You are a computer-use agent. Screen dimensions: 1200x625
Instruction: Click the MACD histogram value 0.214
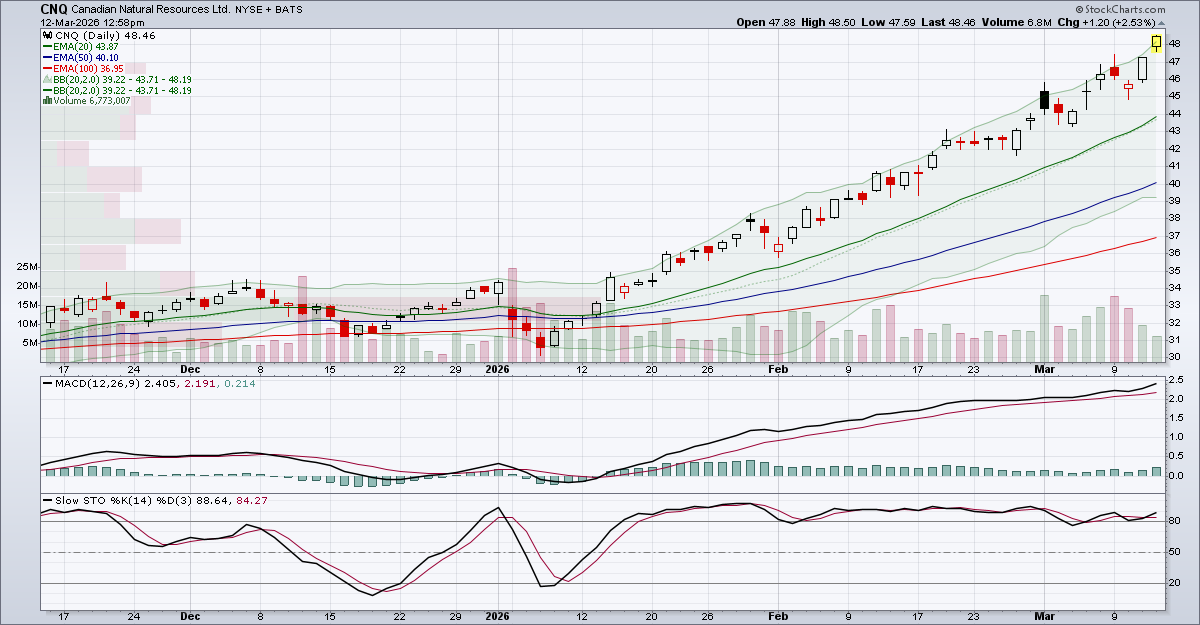point(240,383)
